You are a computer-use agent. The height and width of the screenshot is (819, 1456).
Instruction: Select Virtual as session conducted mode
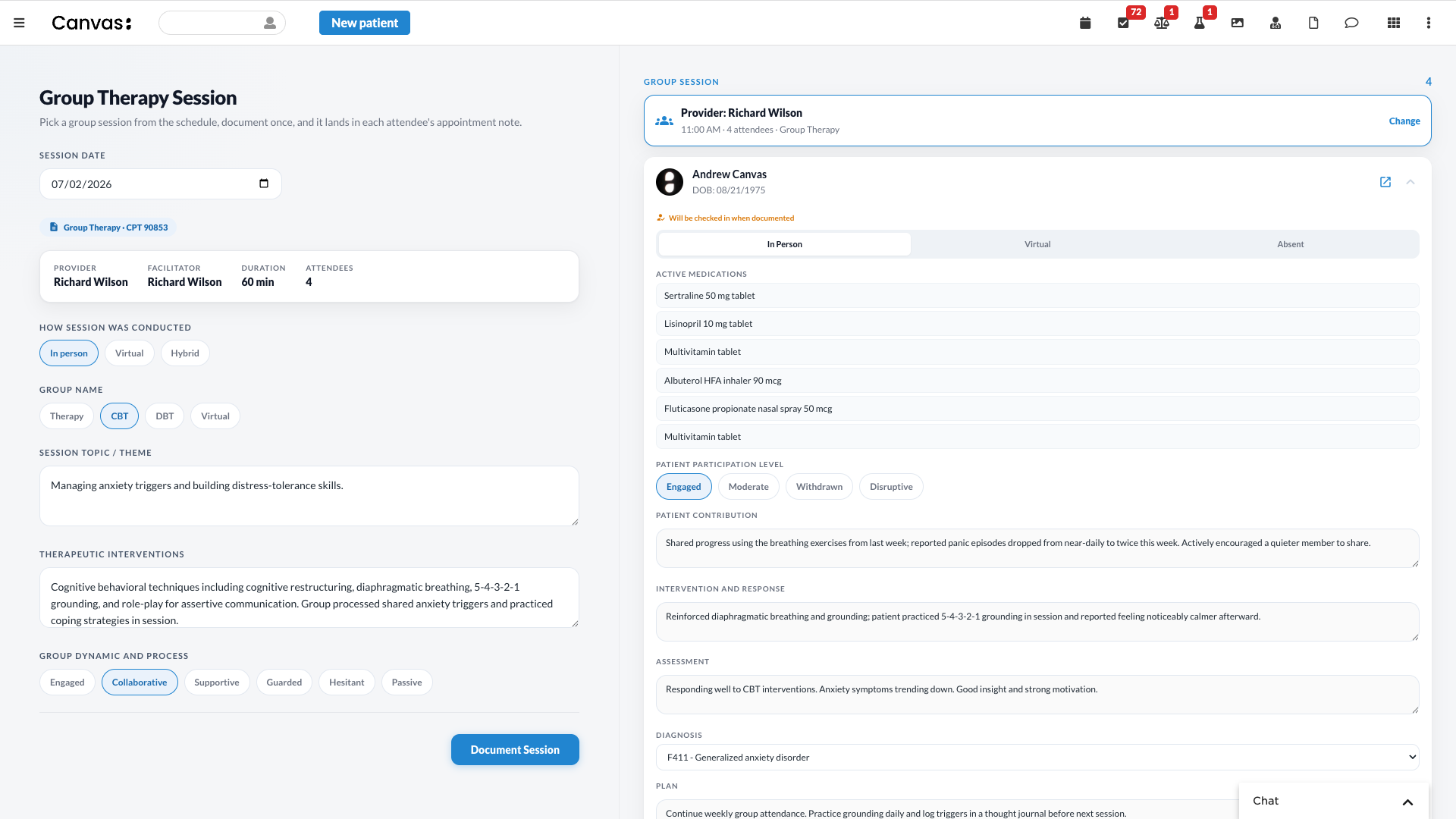129,353
